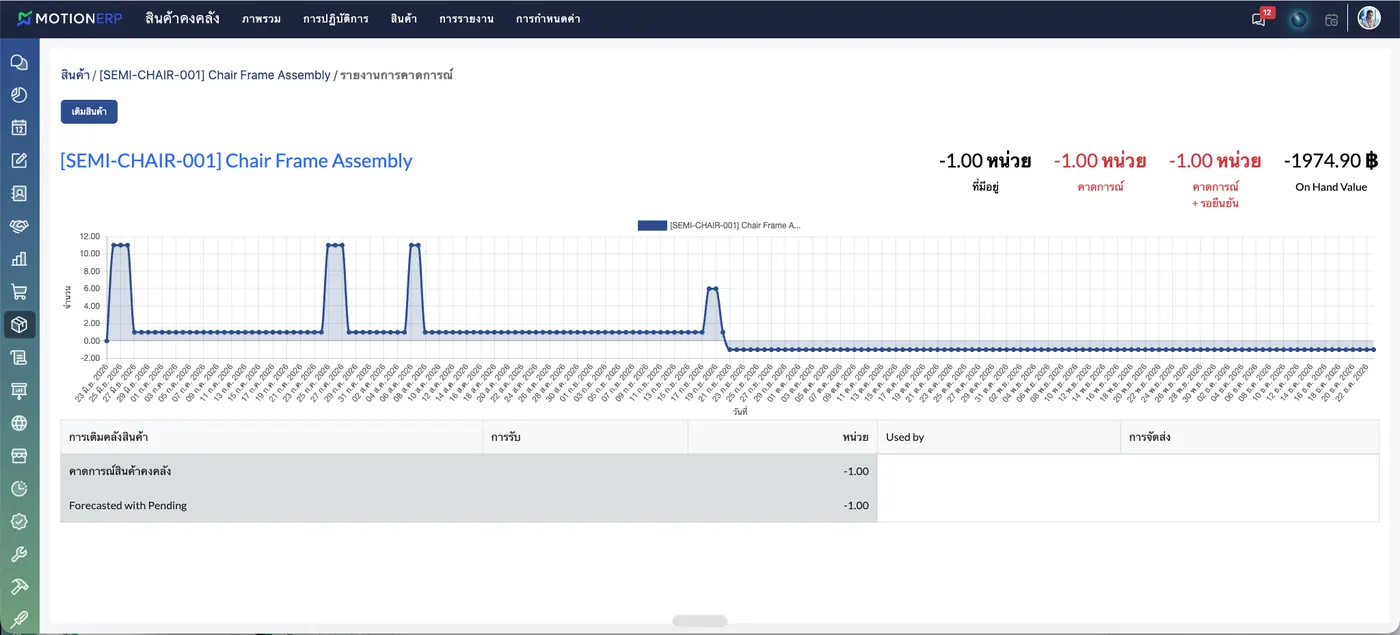Open the pie chart dashboard sidebar icon
Screen dimensions: 1400x635
point(19,95)
